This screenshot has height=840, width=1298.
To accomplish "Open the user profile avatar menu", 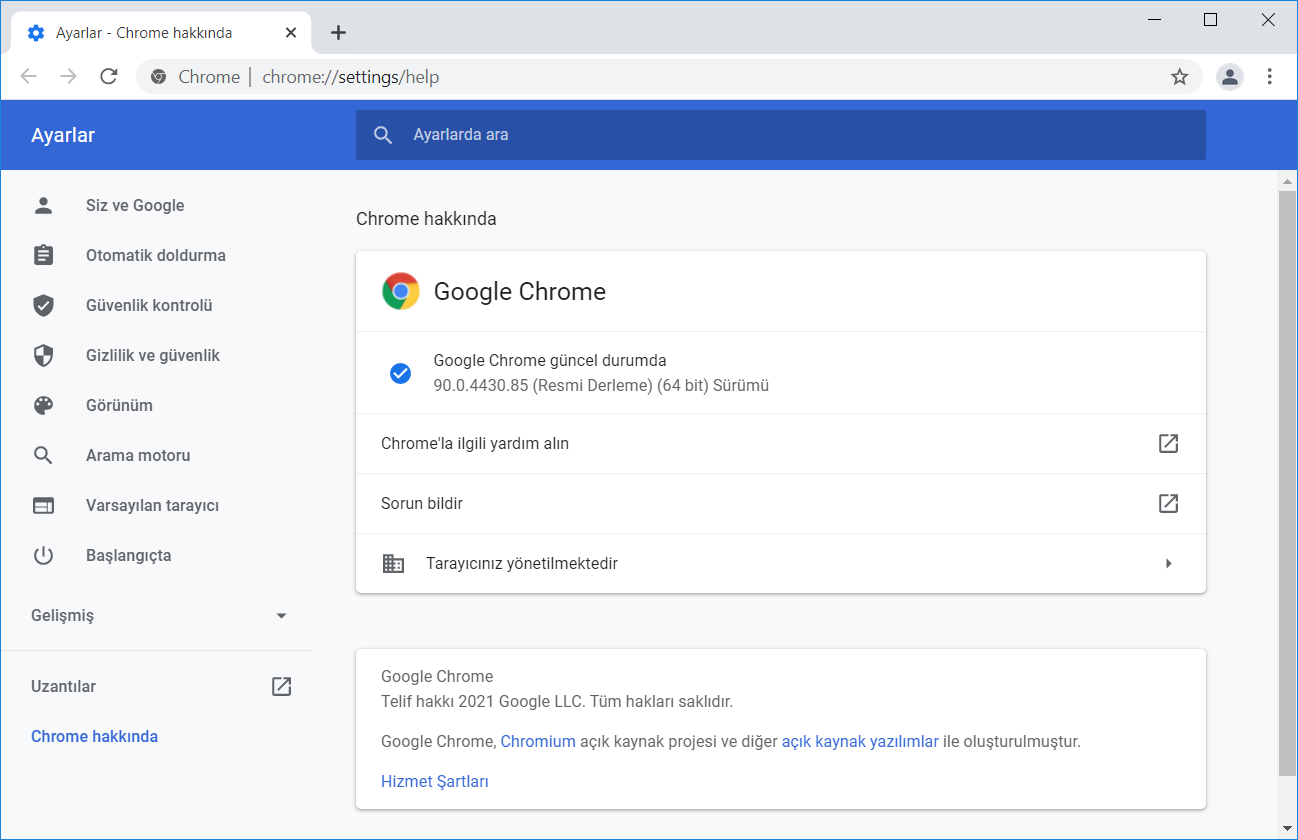I will click(x=1229, y=77).
